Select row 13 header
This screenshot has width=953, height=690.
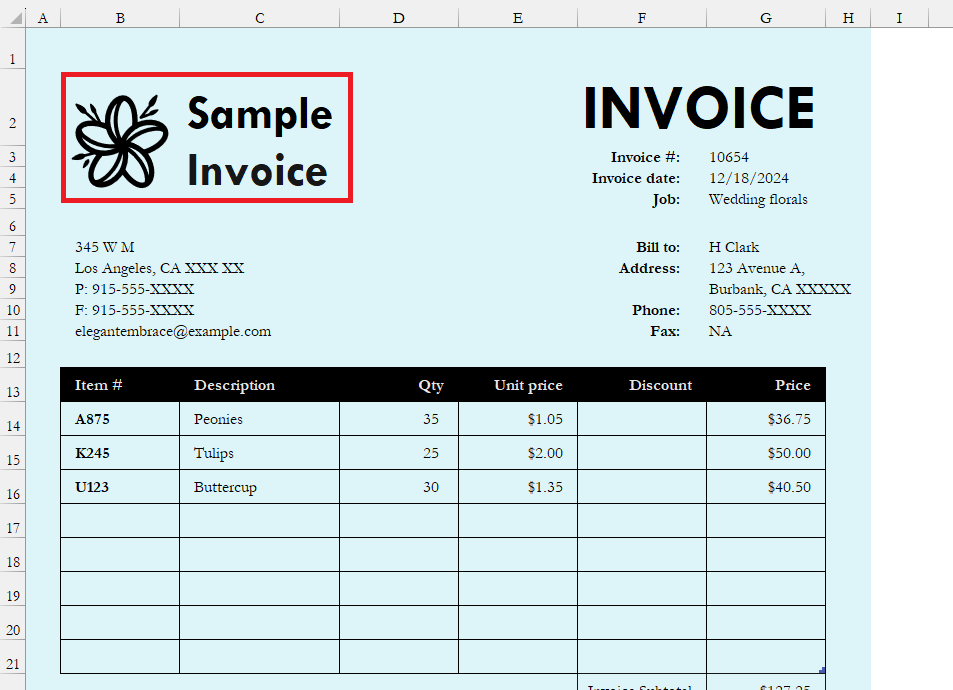(13, 385)
